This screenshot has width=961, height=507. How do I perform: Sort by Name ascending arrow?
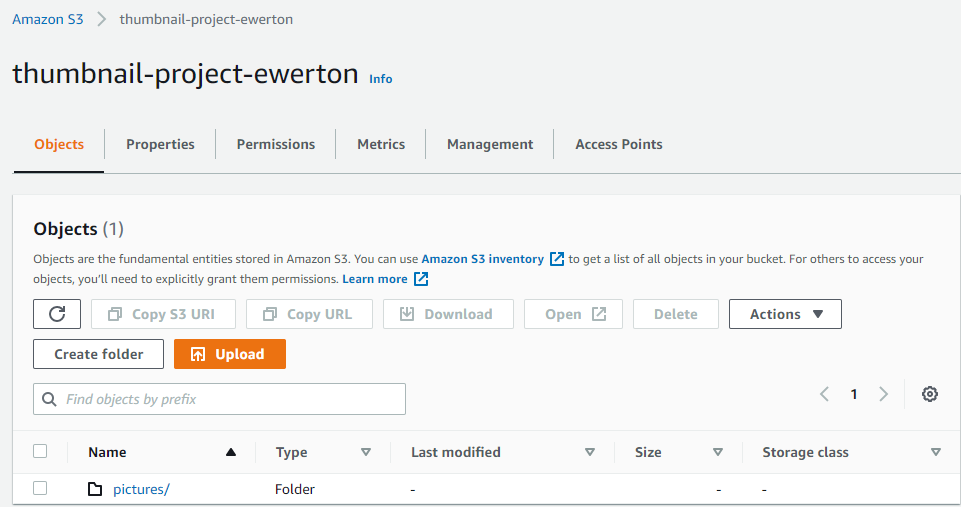[x=231, y=452]
